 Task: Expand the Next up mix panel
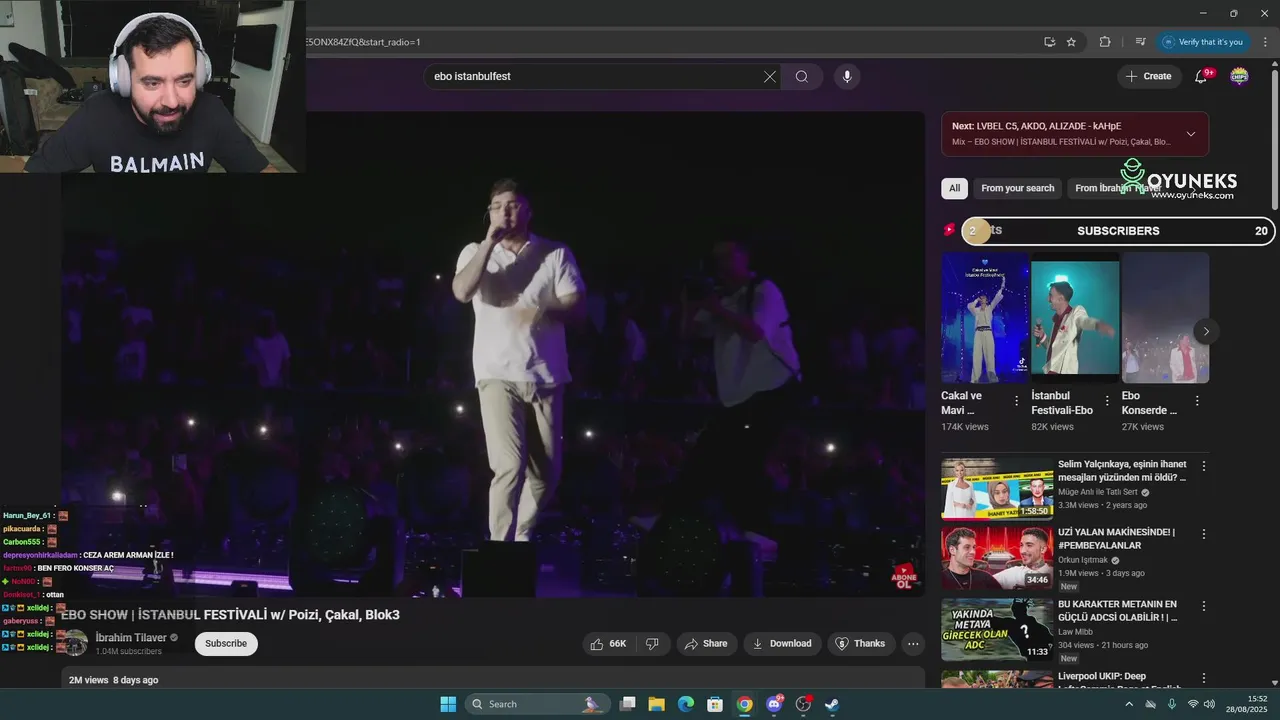pos(1190,134)
